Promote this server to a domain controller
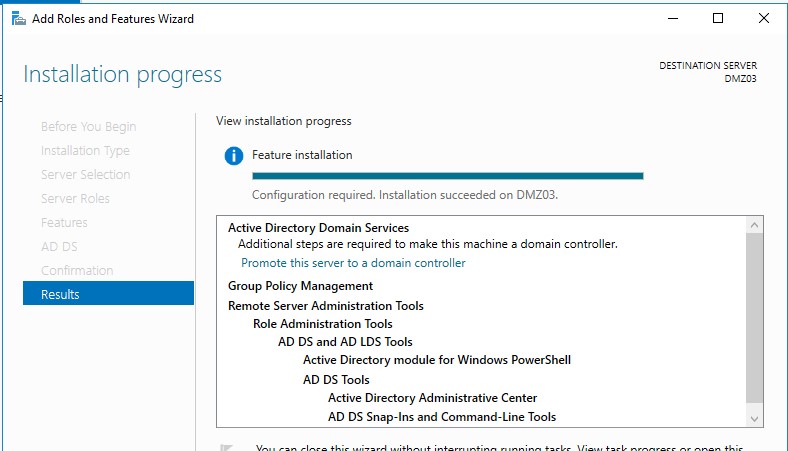 pos(353,263)
